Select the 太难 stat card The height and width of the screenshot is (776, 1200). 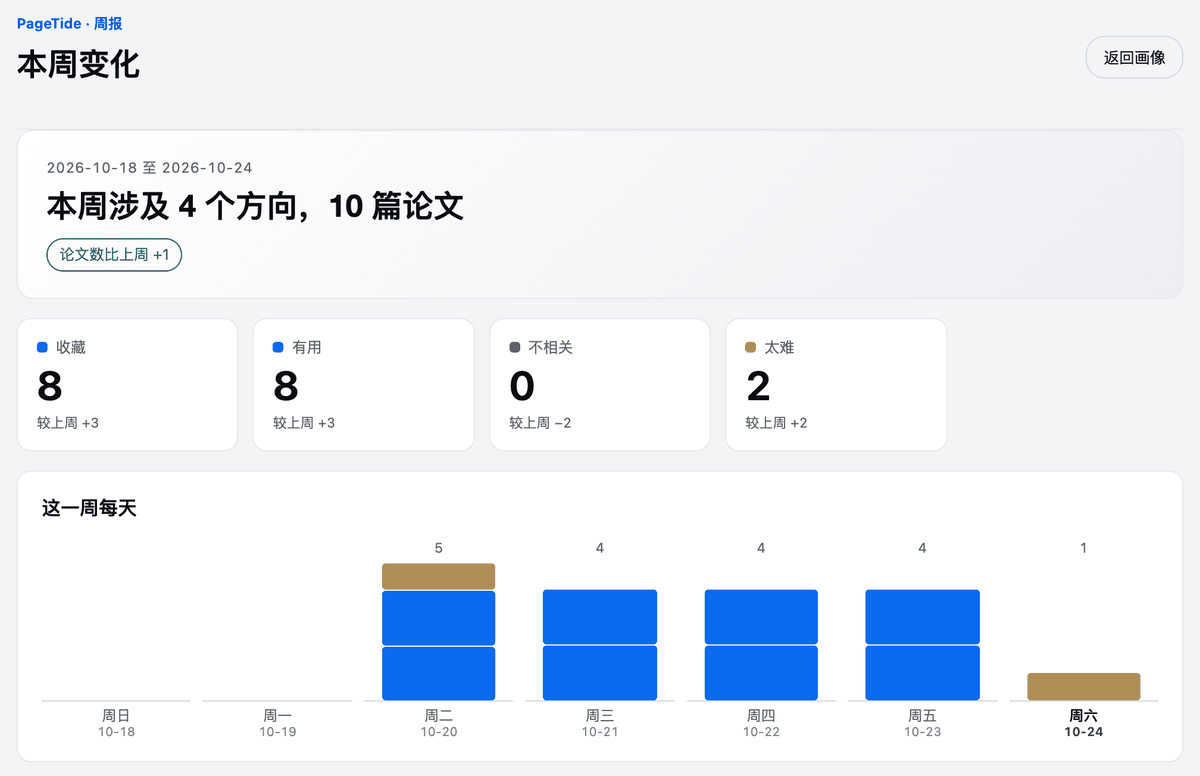835,385
